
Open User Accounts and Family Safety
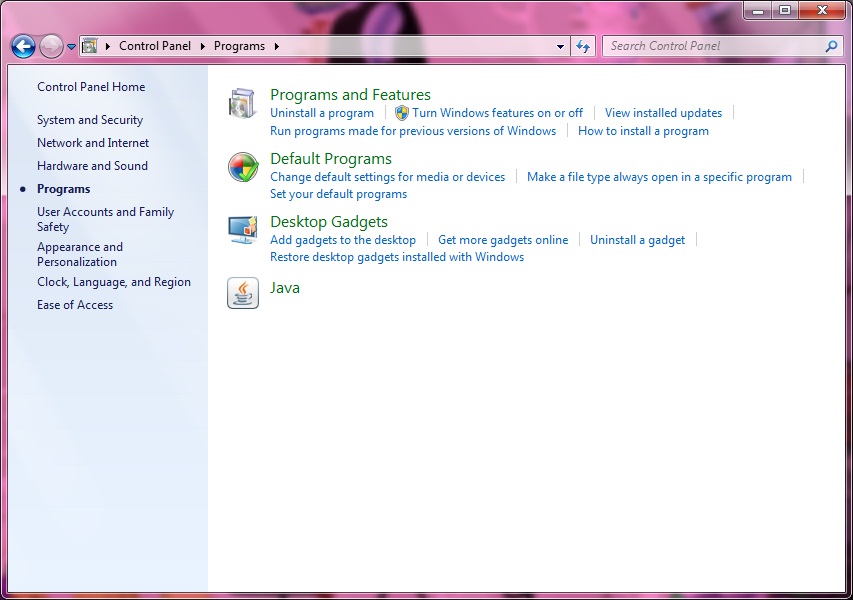pyautogui.click(x=106, y=219)
